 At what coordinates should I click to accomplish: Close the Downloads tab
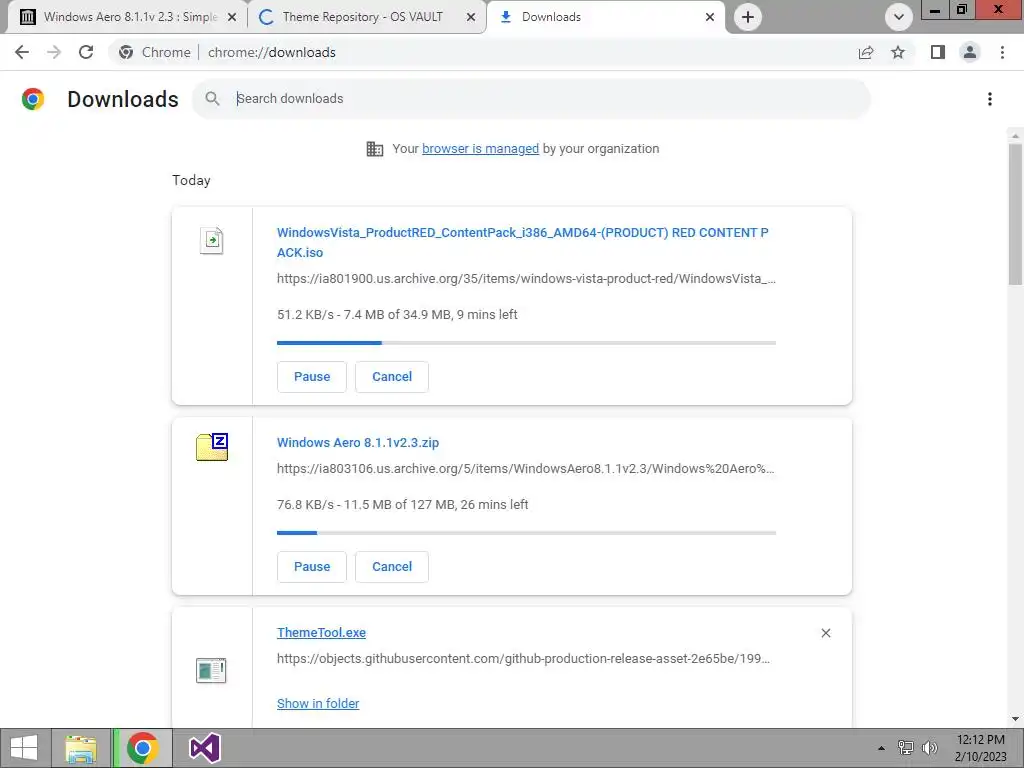[710, 18]
